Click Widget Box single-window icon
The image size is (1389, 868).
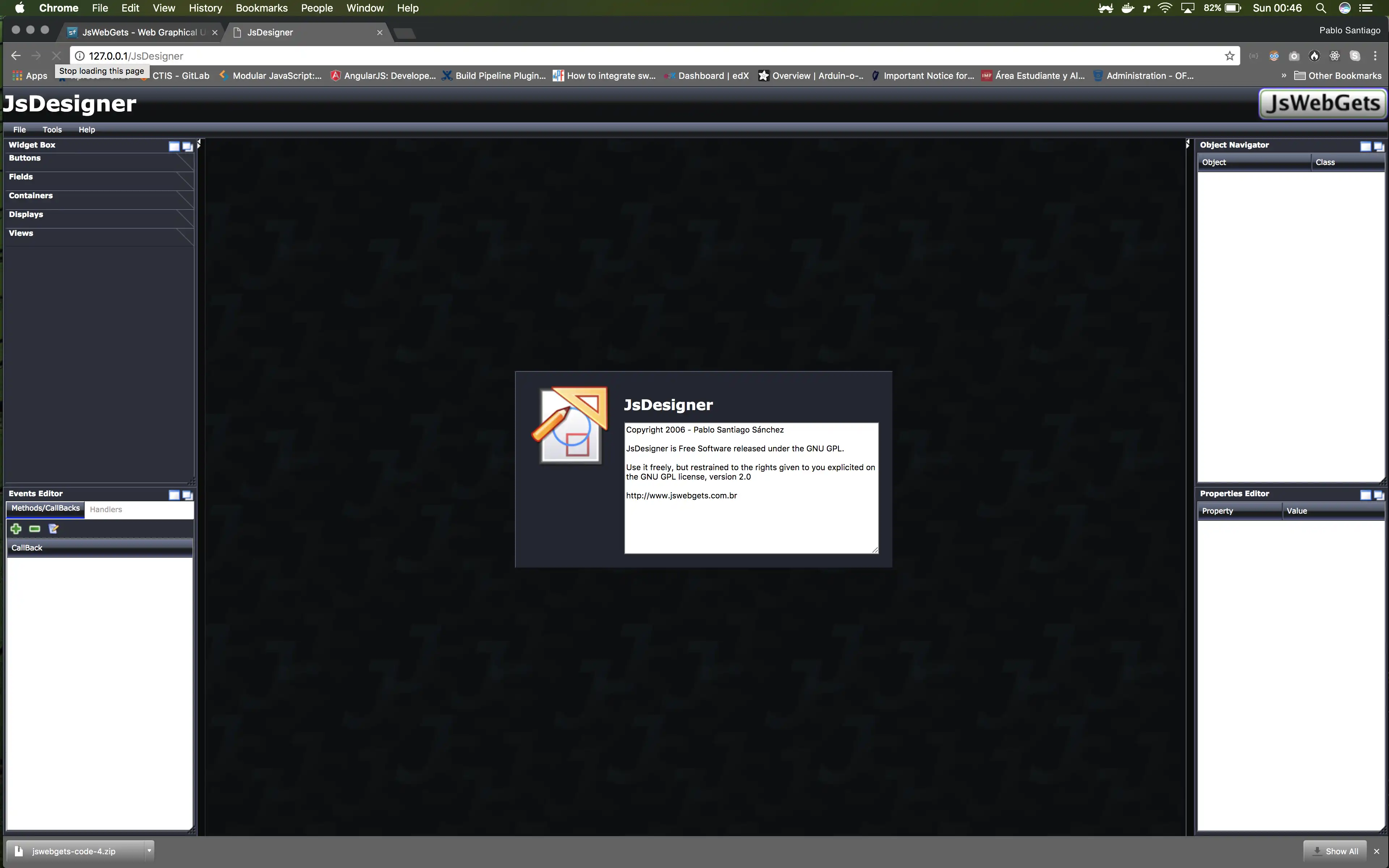click(x=174, y=146)
